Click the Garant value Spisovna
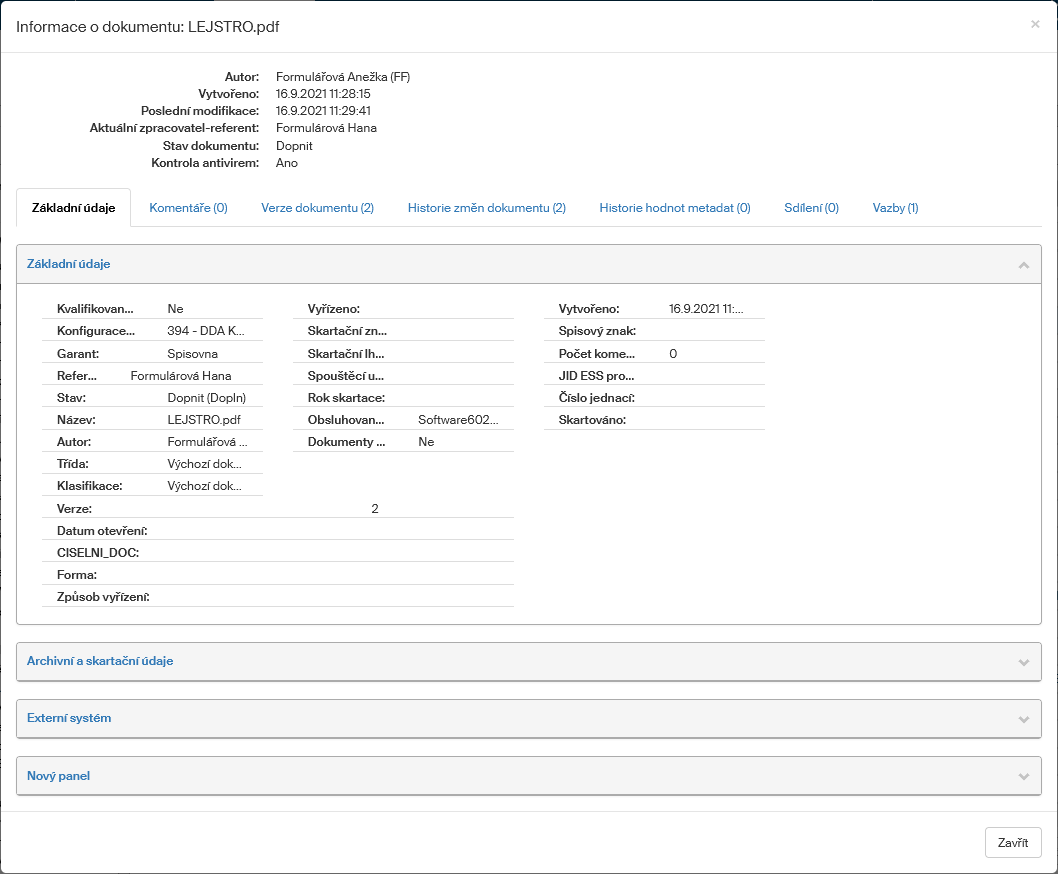This screenshot has height=874, width=1058. [192, 354]
